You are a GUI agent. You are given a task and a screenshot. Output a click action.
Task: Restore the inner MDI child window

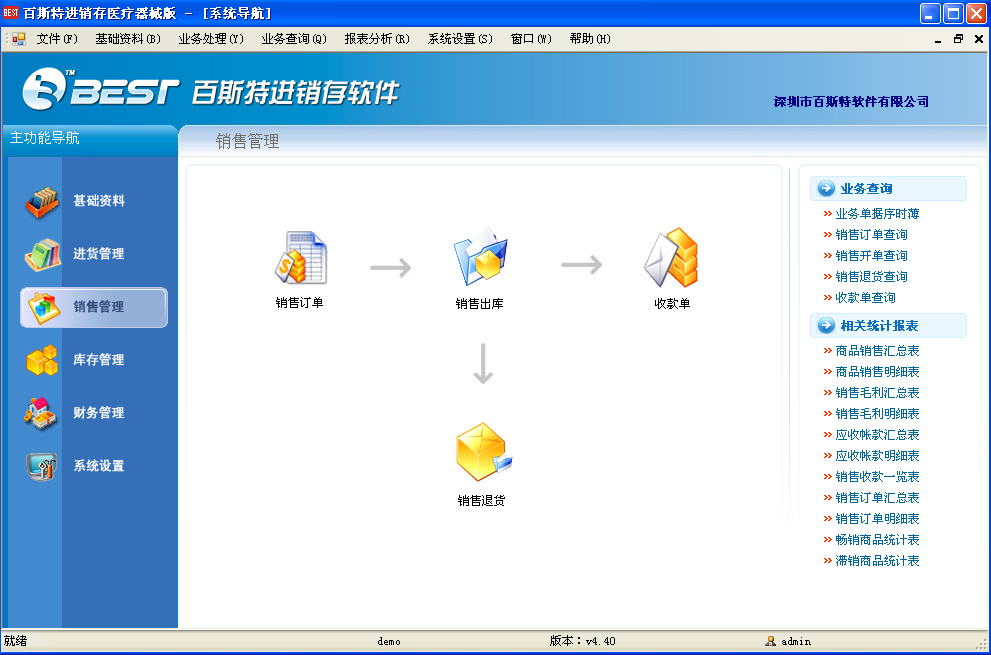tap(958, 39)
